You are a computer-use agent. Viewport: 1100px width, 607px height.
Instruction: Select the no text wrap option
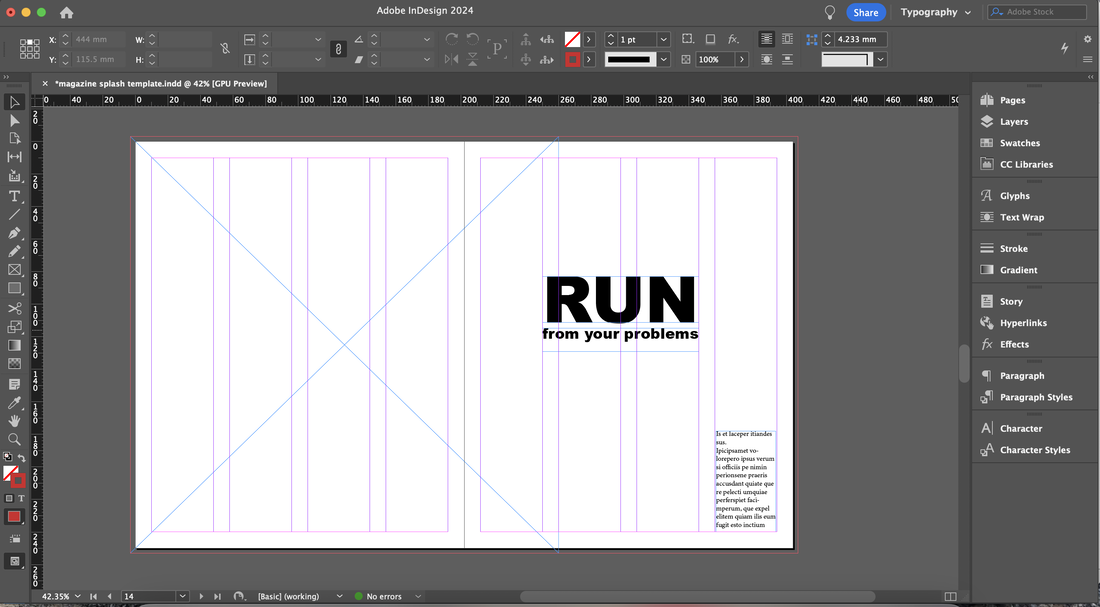tap(767, 39)
